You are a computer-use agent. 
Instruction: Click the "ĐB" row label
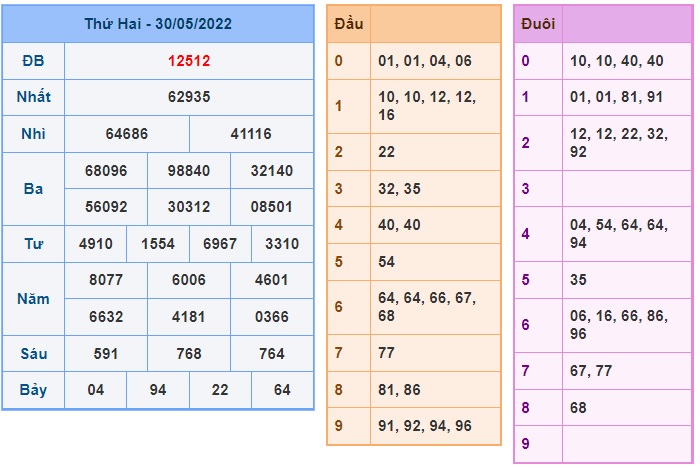click(x=33, y=61)
